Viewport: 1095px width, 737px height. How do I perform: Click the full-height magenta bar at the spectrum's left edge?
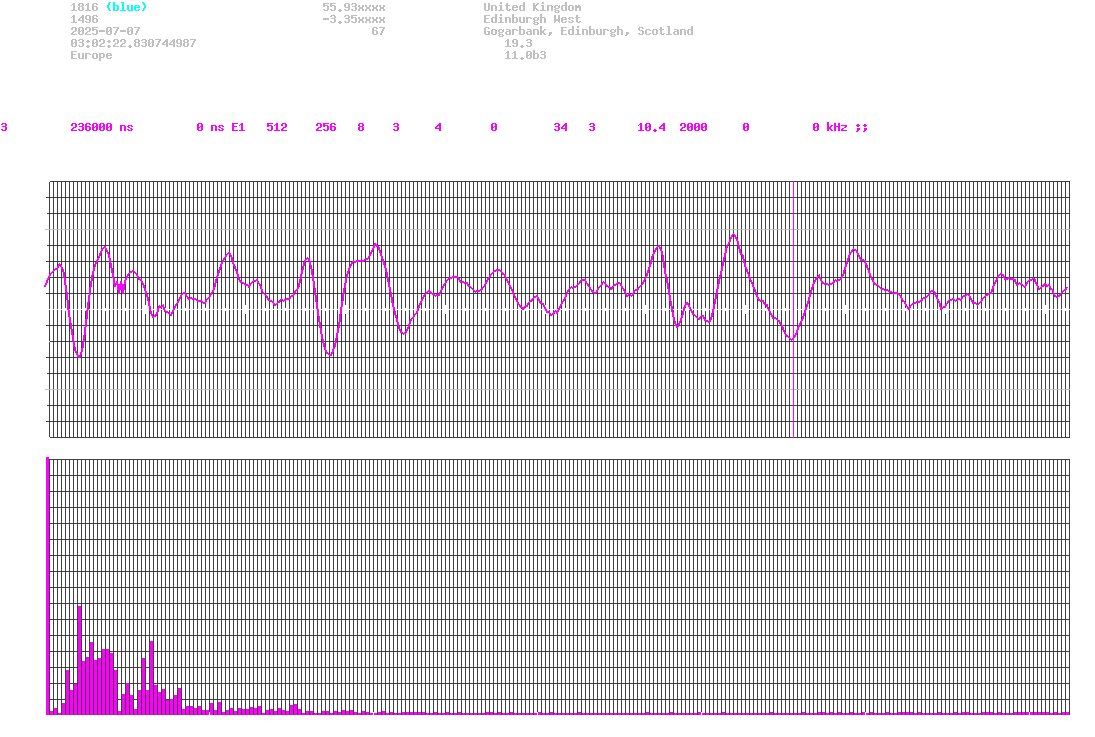point(47,586)
